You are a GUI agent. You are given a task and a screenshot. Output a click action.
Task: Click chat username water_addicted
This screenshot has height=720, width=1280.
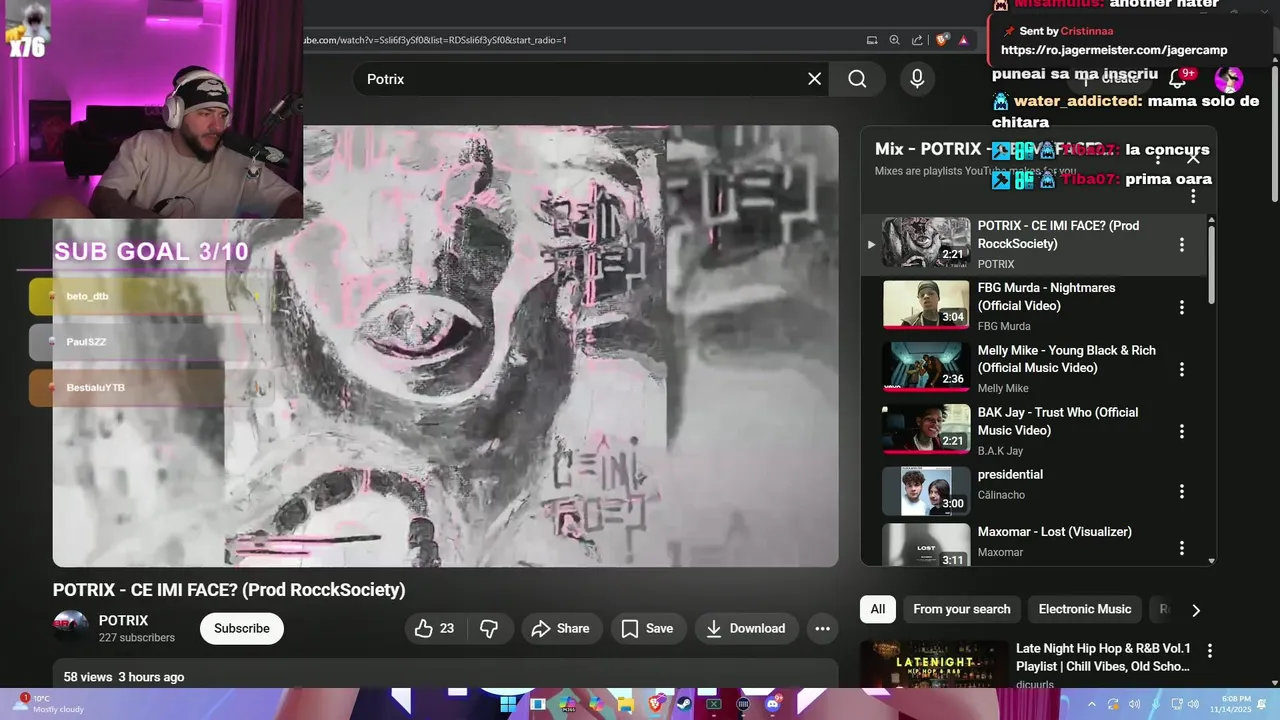pyautogui.click(x=1077, y=101)
